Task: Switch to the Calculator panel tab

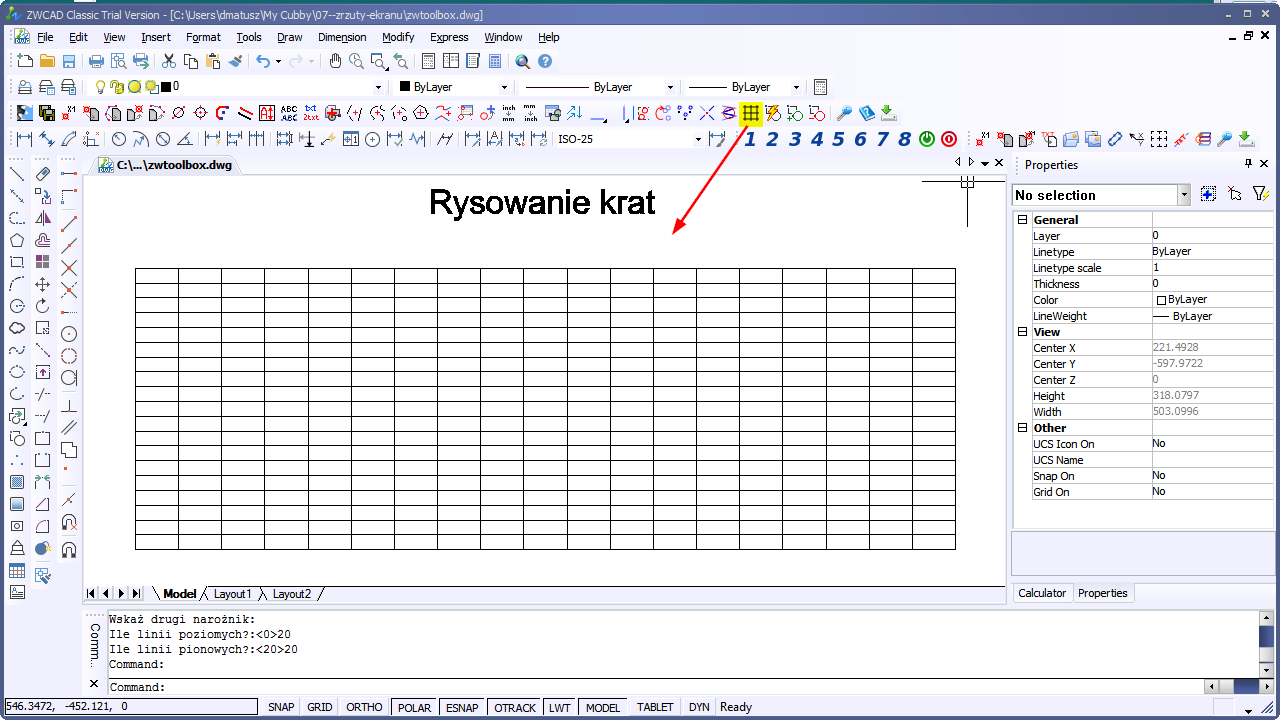Action: coord(1042,593)
